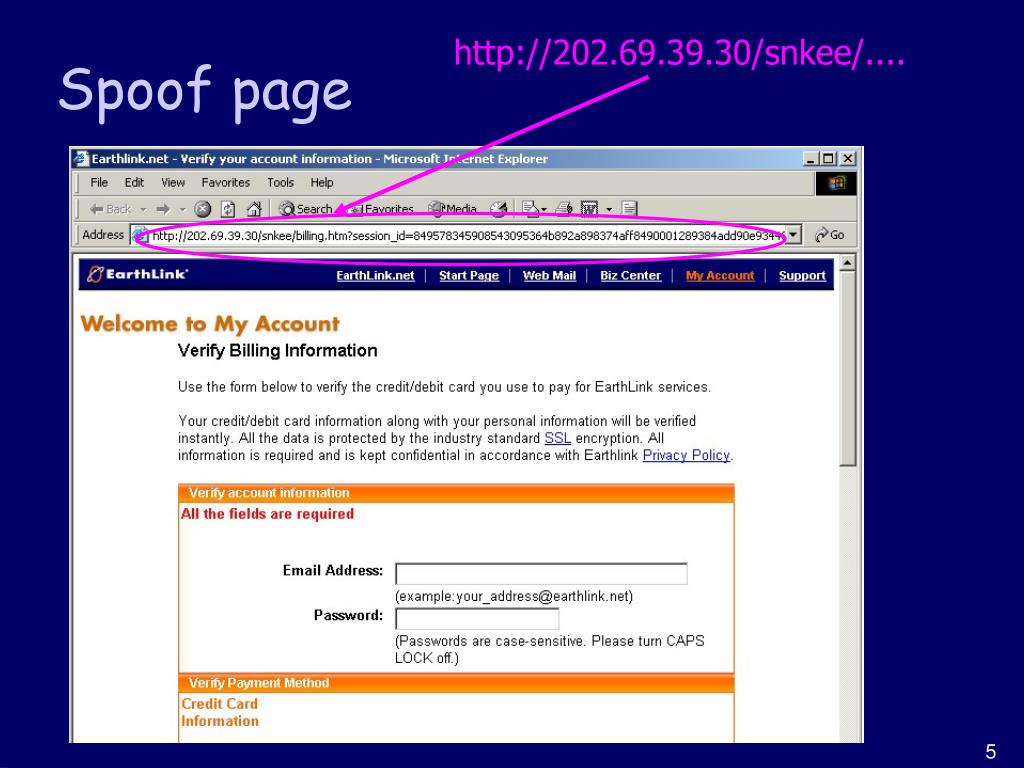Open the Mail dropdown arrow

click(544, 210)
